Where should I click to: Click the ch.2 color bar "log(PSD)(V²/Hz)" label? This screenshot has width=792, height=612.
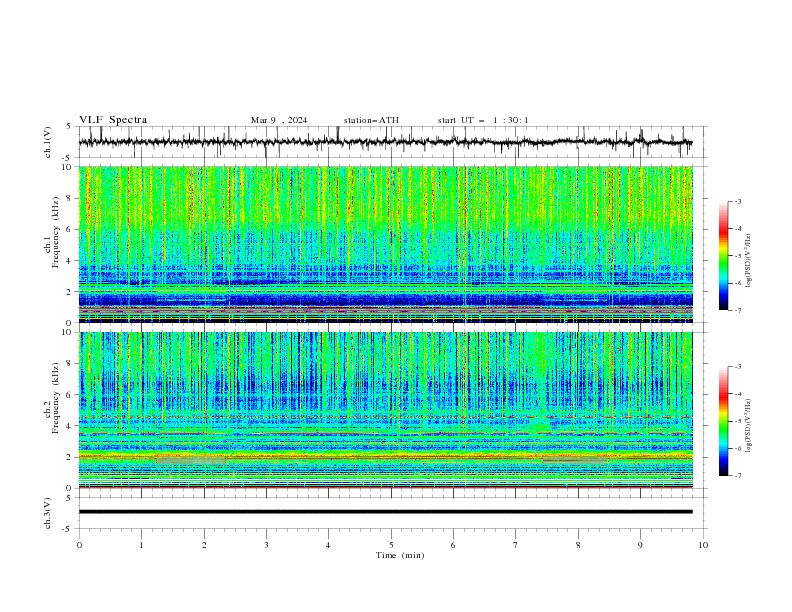point(748,426)
